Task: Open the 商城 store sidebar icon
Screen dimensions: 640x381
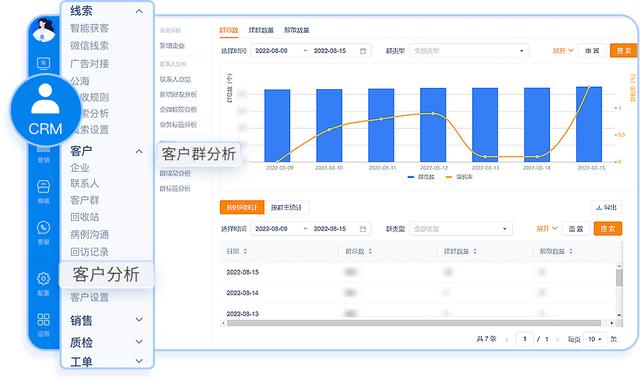Action: [44, 191]
